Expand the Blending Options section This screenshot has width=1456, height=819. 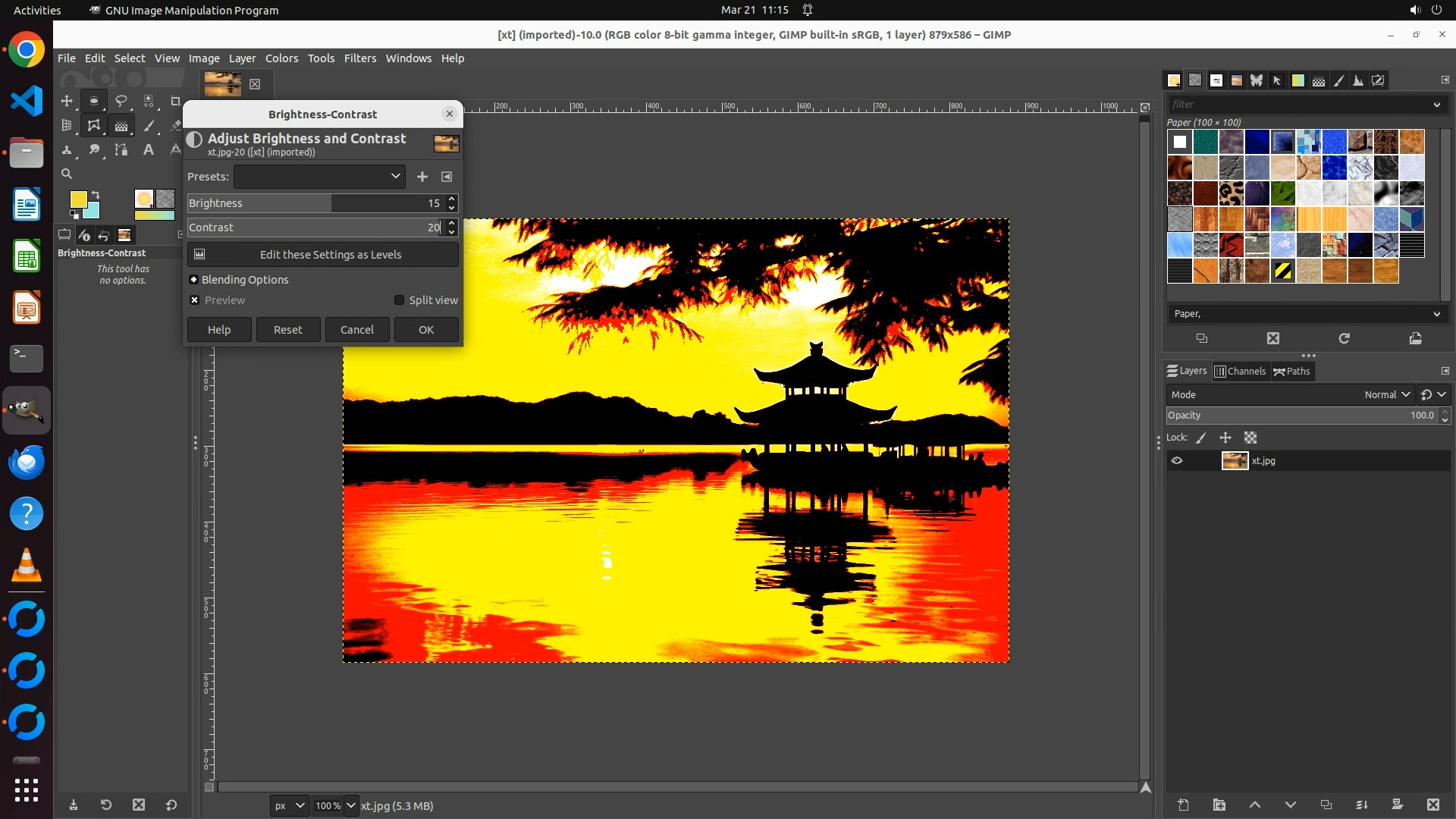(194, 280)
